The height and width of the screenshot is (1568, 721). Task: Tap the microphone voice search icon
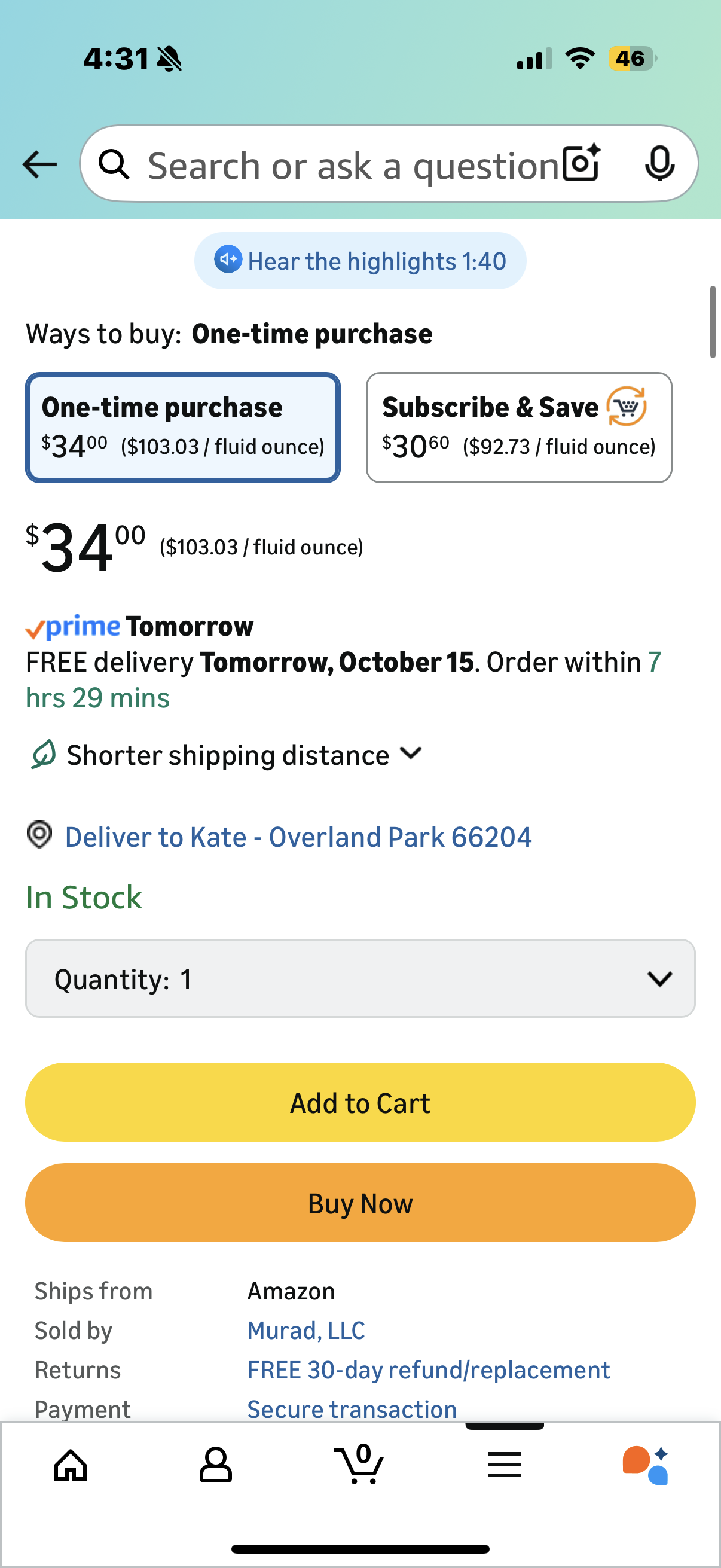click(659, 164)
